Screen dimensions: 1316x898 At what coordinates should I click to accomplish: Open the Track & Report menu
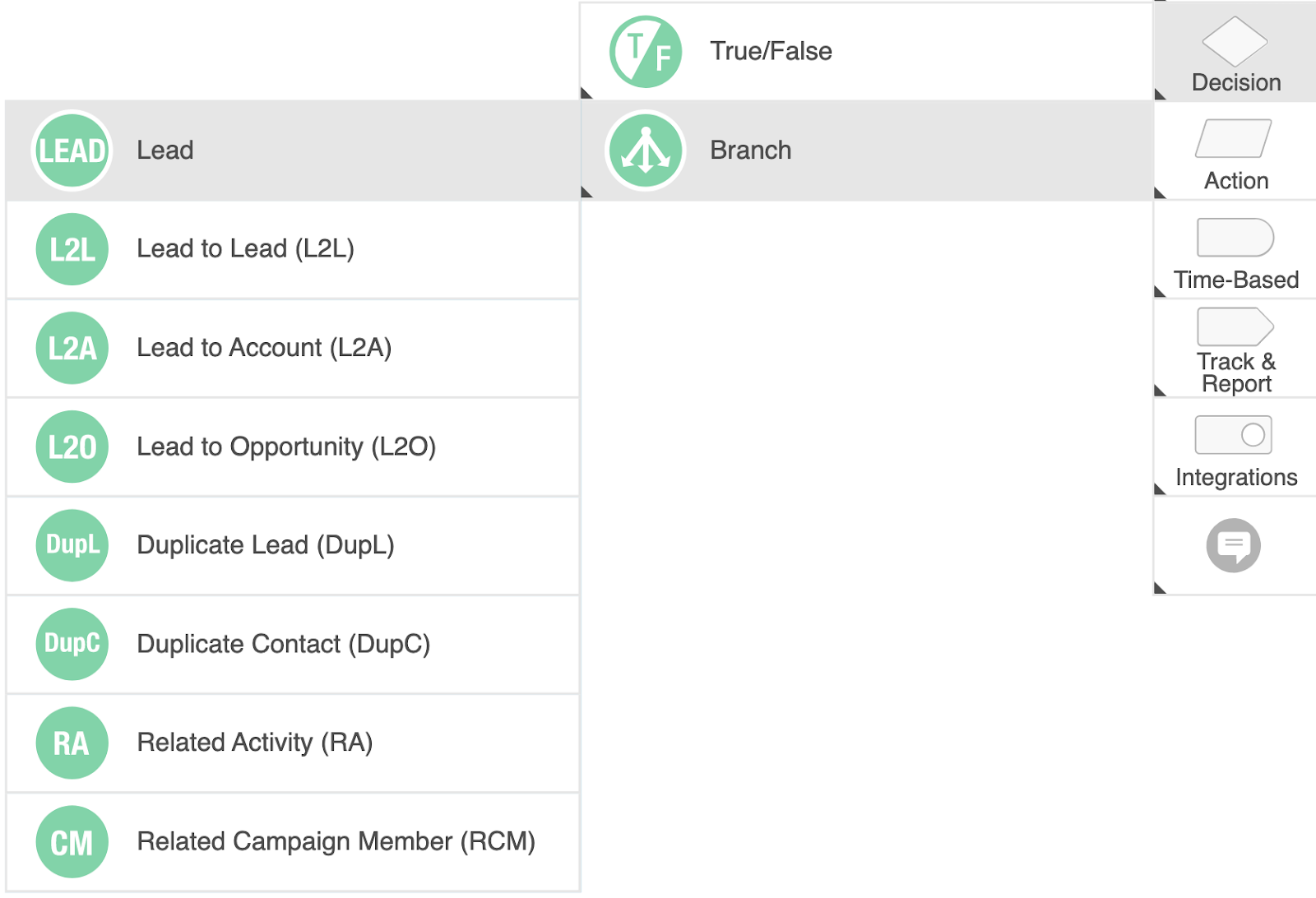[1235, 350]
